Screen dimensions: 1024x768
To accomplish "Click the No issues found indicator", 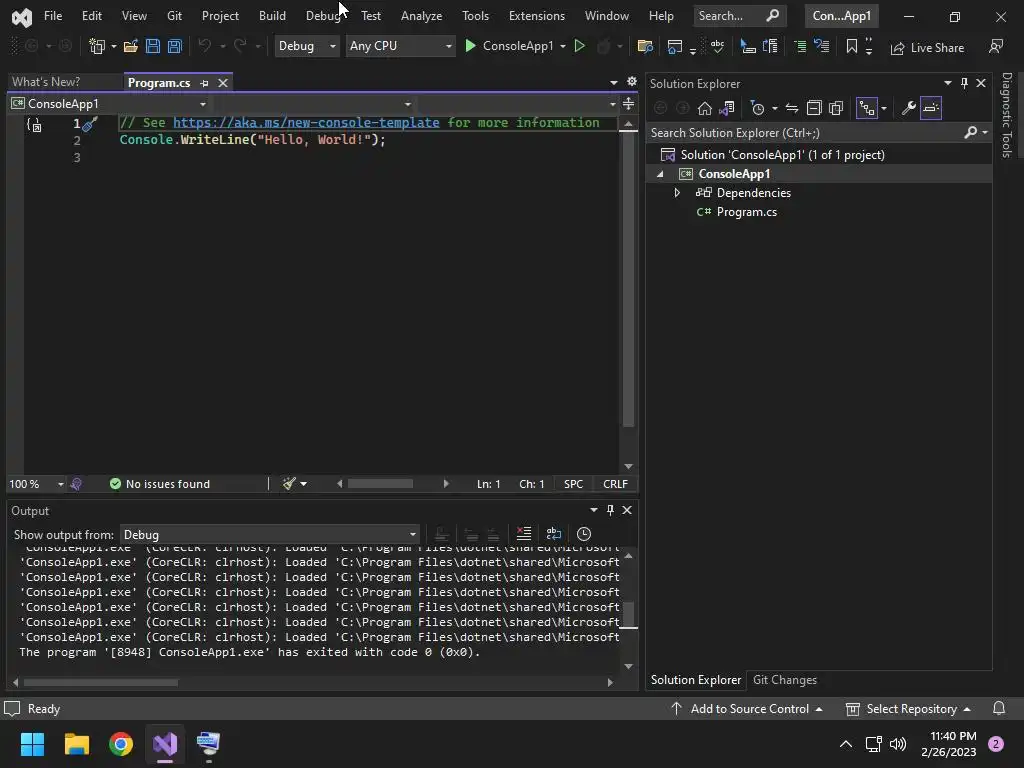I will coord(160,484).
